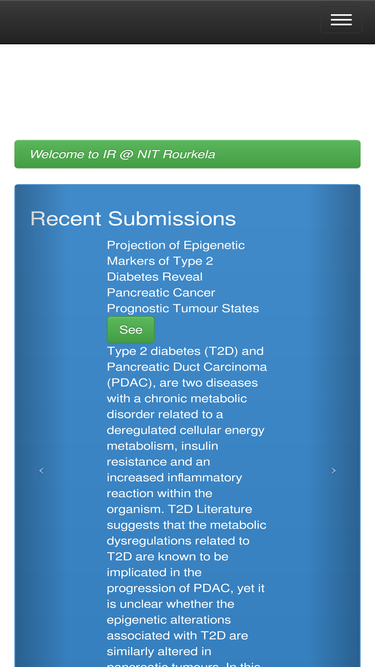Click the deregulated cellular energy text line
The image size is (375, 667).
185,430
